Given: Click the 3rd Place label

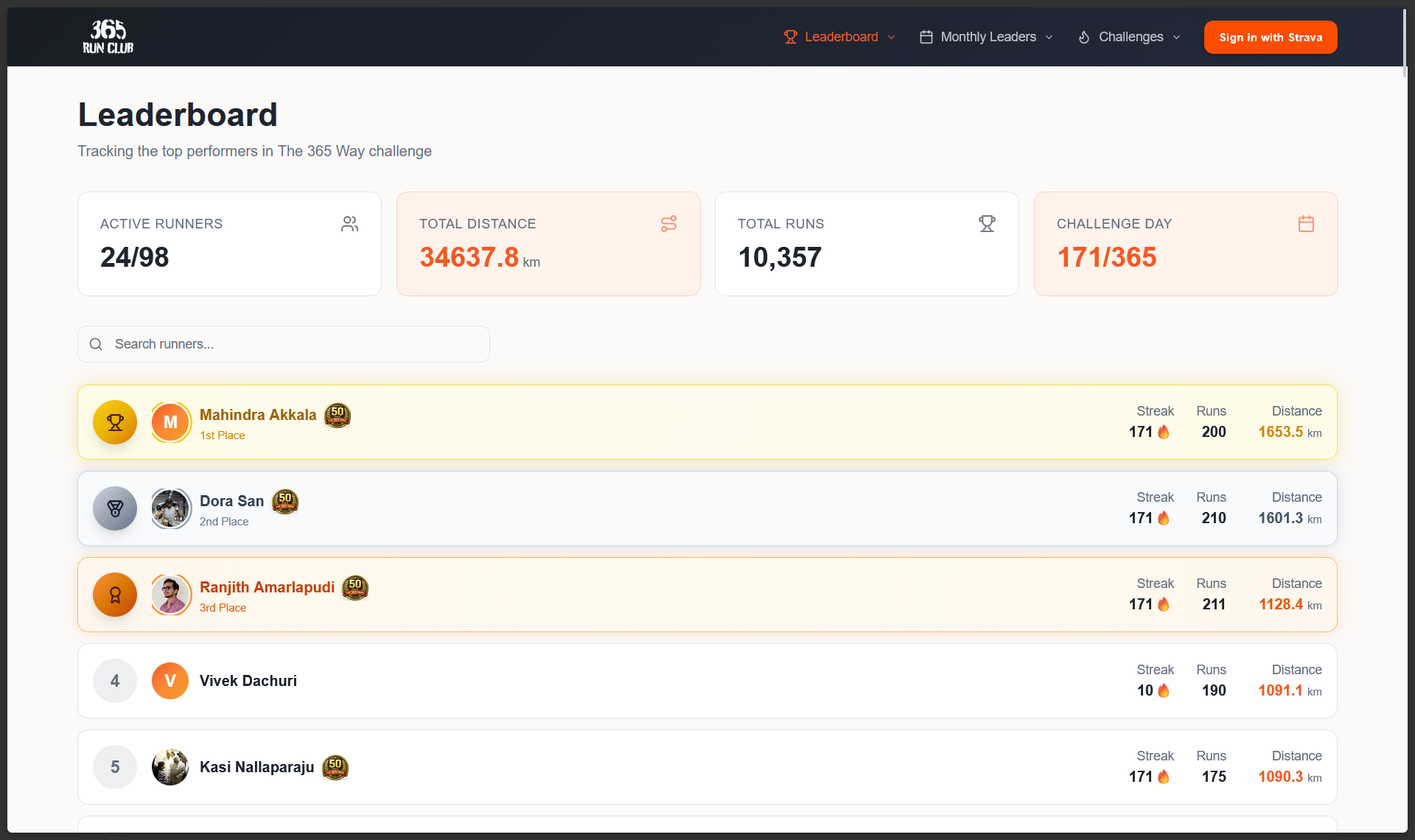Looking at the screenshot, I should 223,608.
